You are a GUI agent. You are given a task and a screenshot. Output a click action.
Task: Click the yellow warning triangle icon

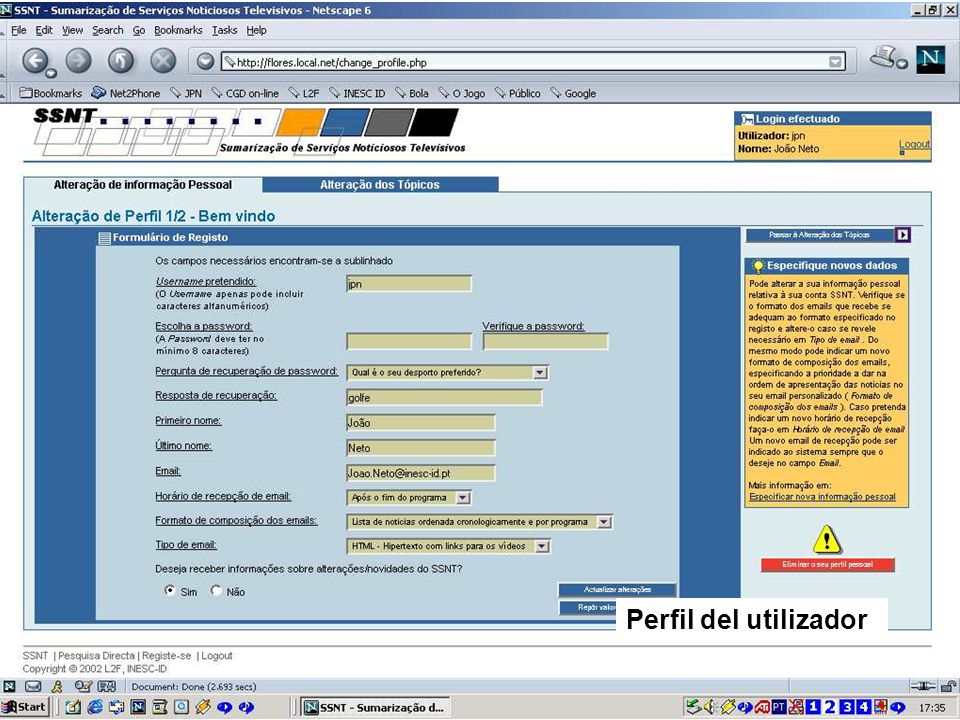tap(827, 539)
